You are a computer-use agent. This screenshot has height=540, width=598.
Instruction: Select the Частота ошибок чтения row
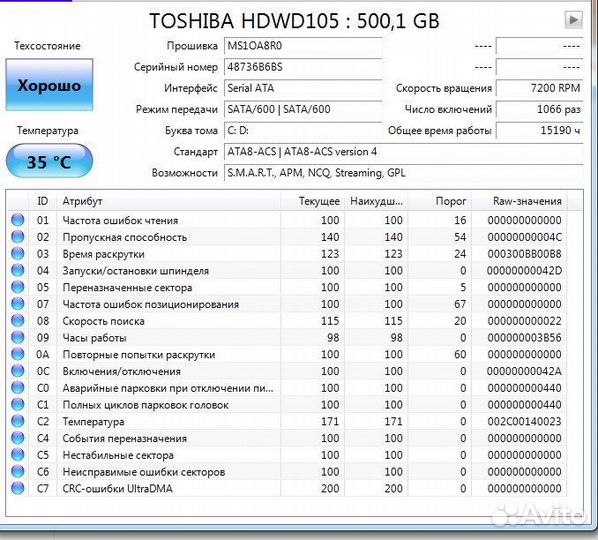287,220
